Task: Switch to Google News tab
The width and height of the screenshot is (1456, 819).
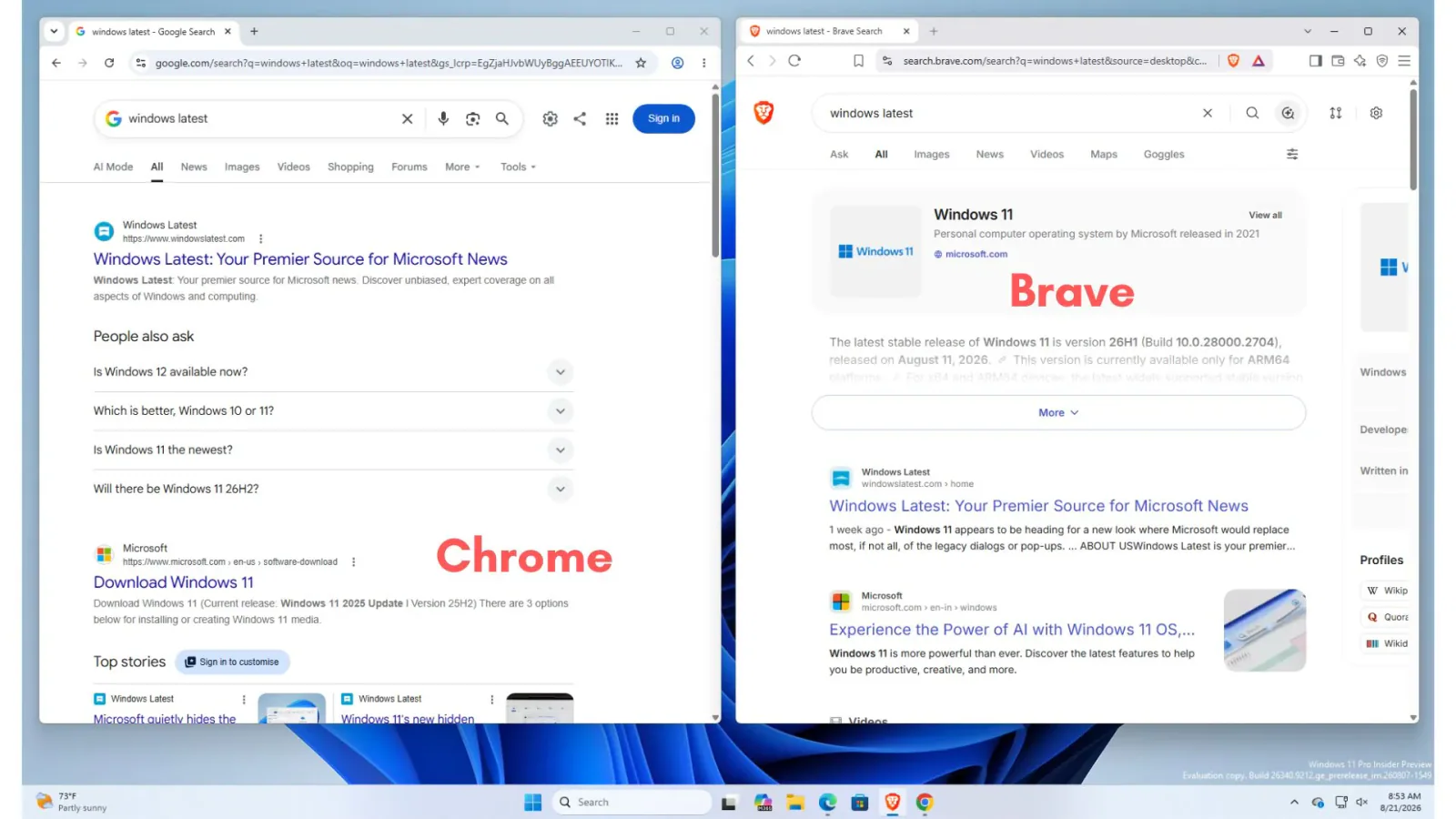Action: point(194,167)
